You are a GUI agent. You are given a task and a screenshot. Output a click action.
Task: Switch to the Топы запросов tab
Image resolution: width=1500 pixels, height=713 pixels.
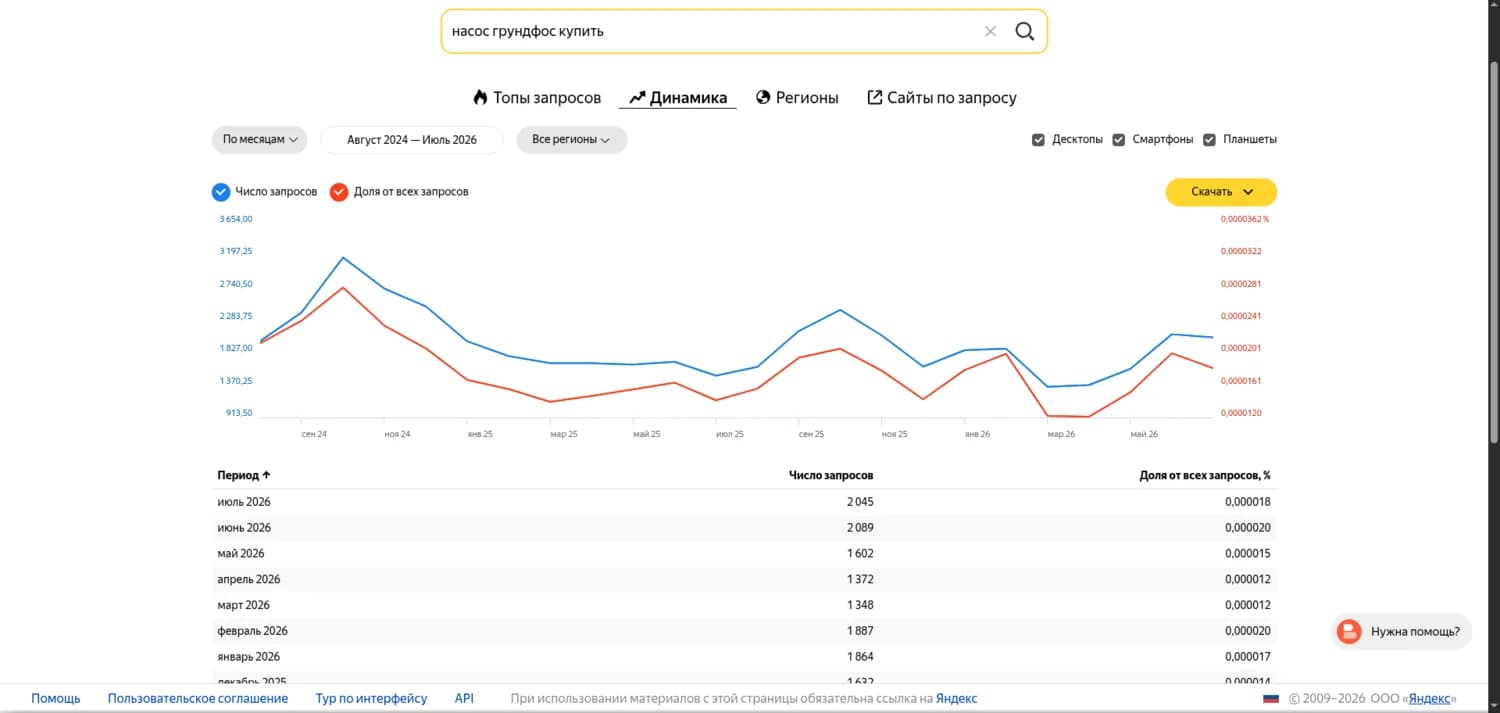point(537,98)
